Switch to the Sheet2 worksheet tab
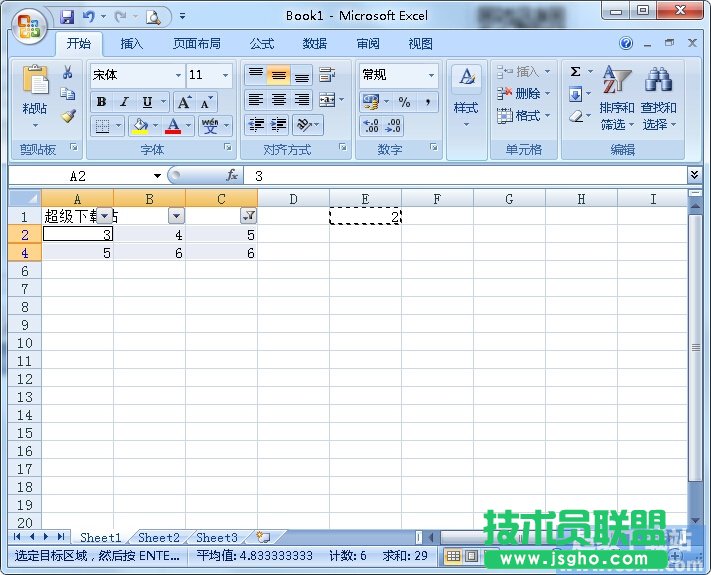The height and width of the screenshot is (575, 711). tap(159, 538)
